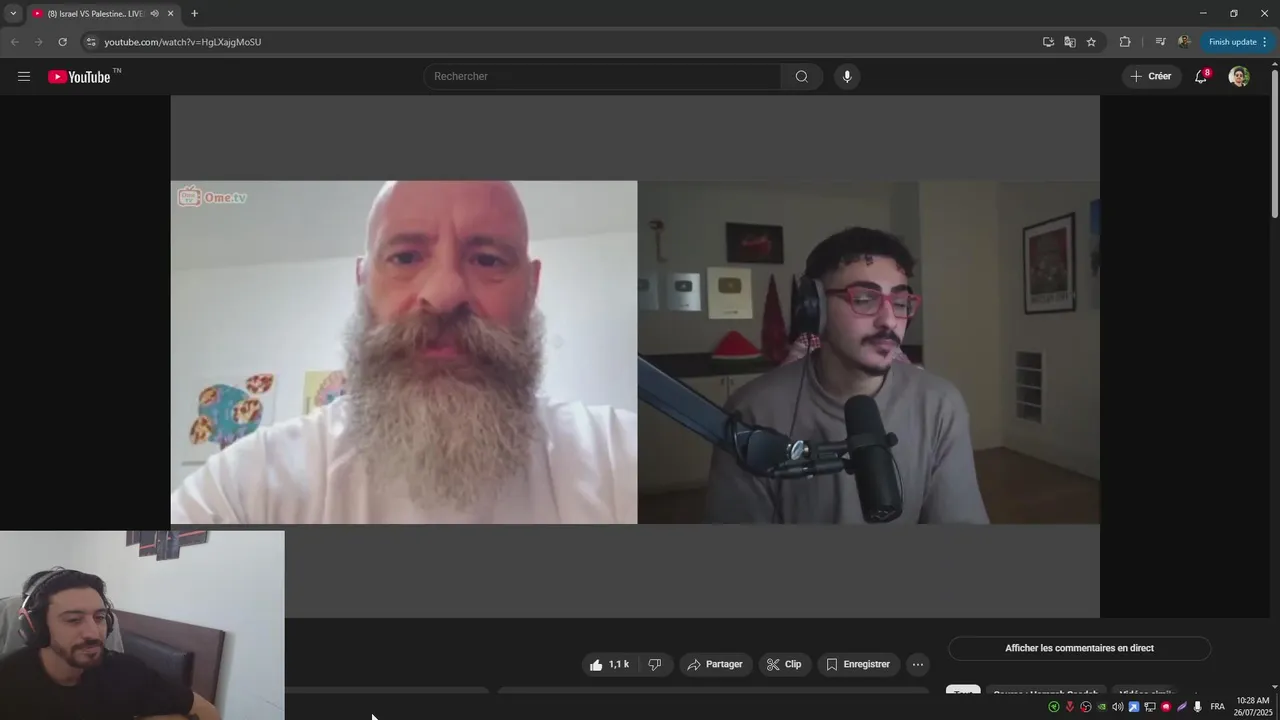Open the red download manager tray icon
The width and height of the screenshot is (1280, 720).
click(x=1070, y=707)
